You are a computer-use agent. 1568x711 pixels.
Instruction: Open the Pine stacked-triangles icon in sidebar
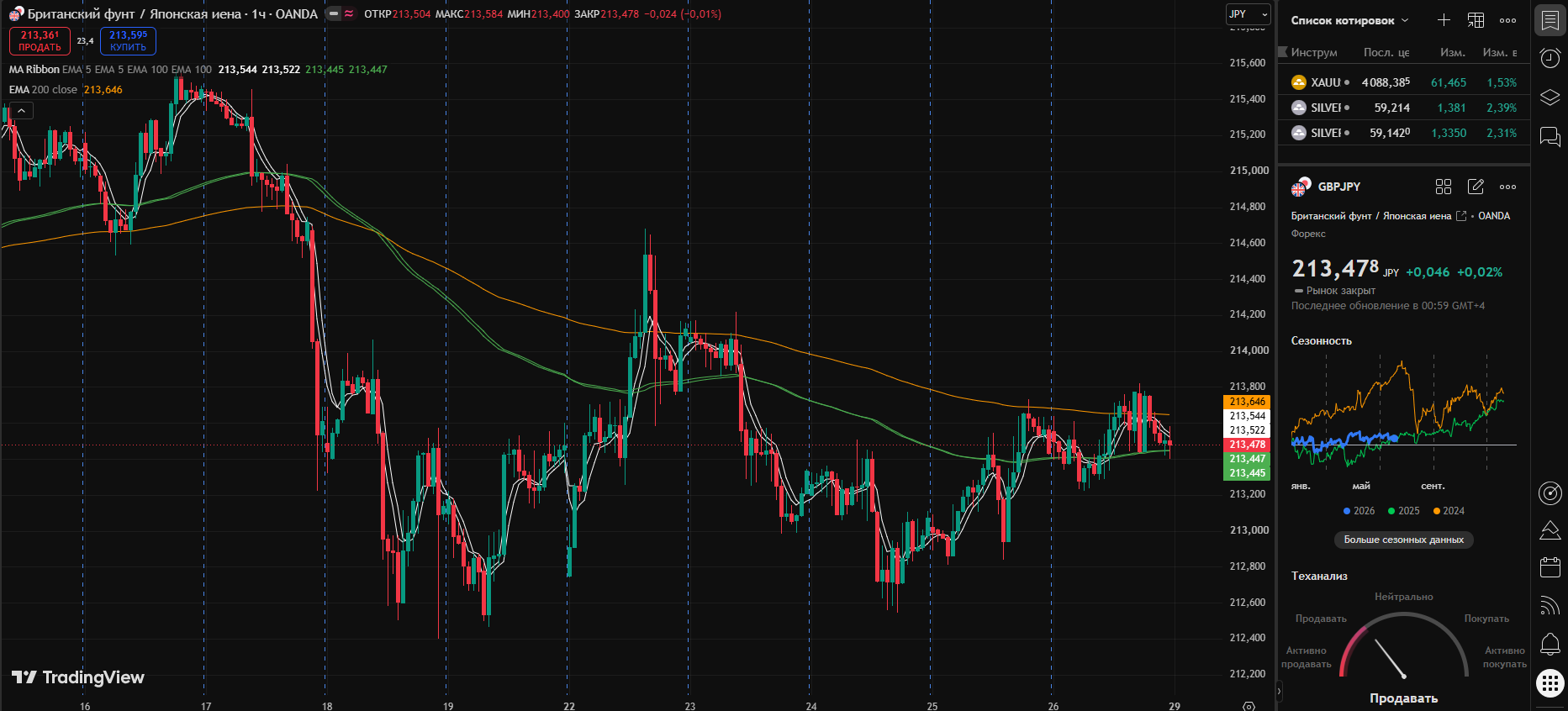[x=1550, y=530]
